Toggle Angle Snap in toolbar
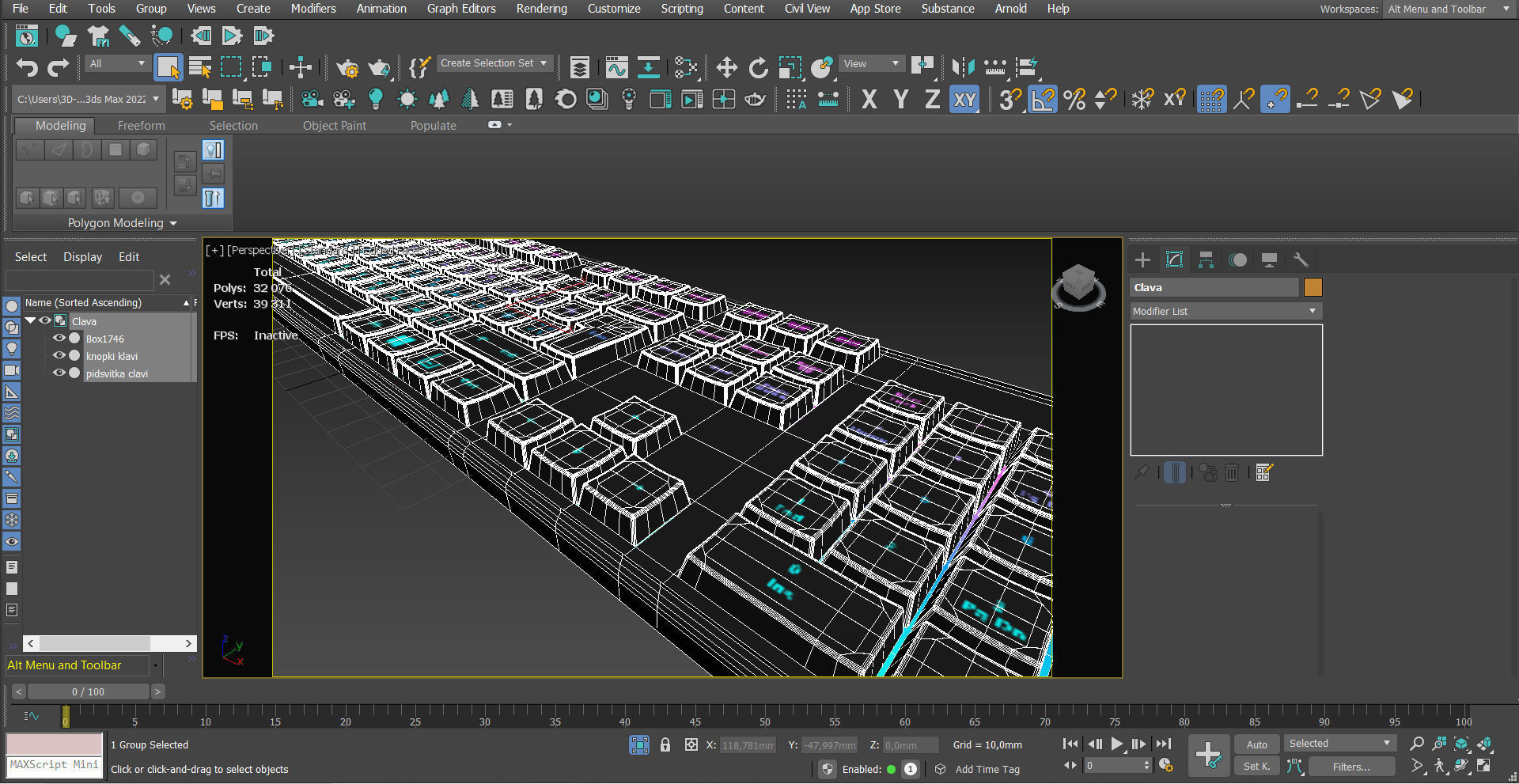 (1043, 100)
